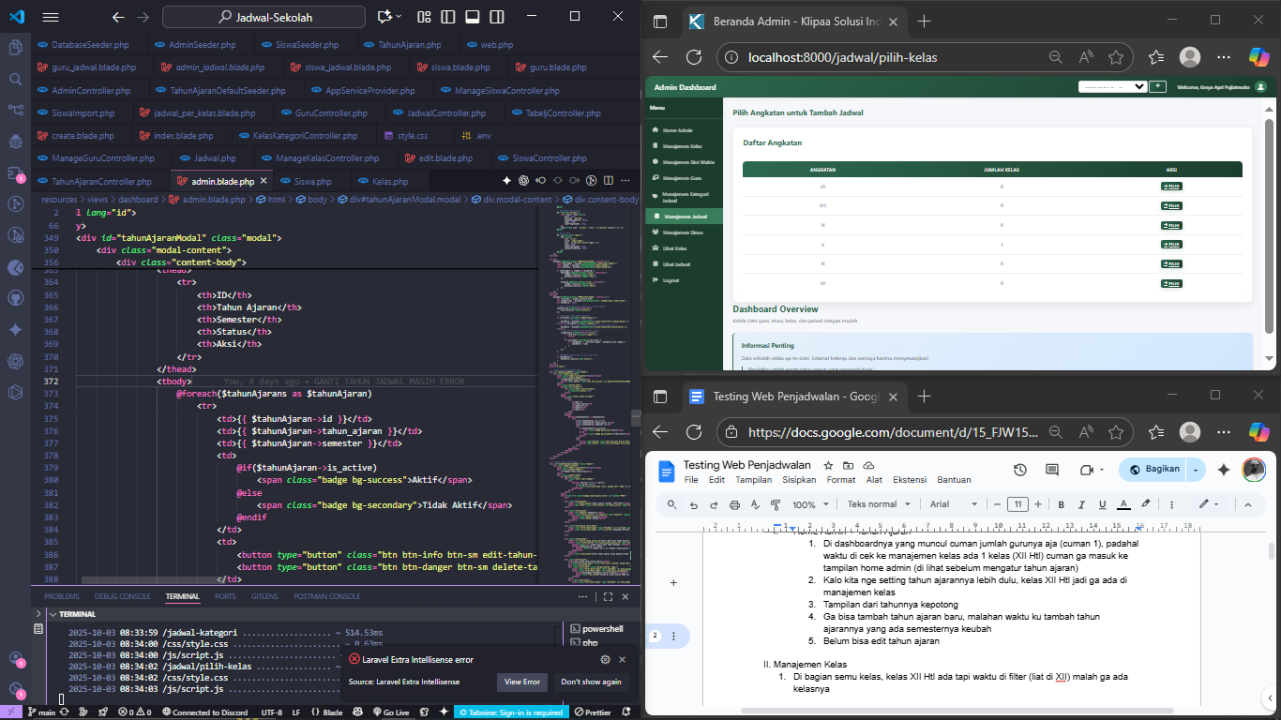Open version history in Google Docs
Viewport: 1281px width, 720px height.
pyautogui.click(x=1019, y=470)
